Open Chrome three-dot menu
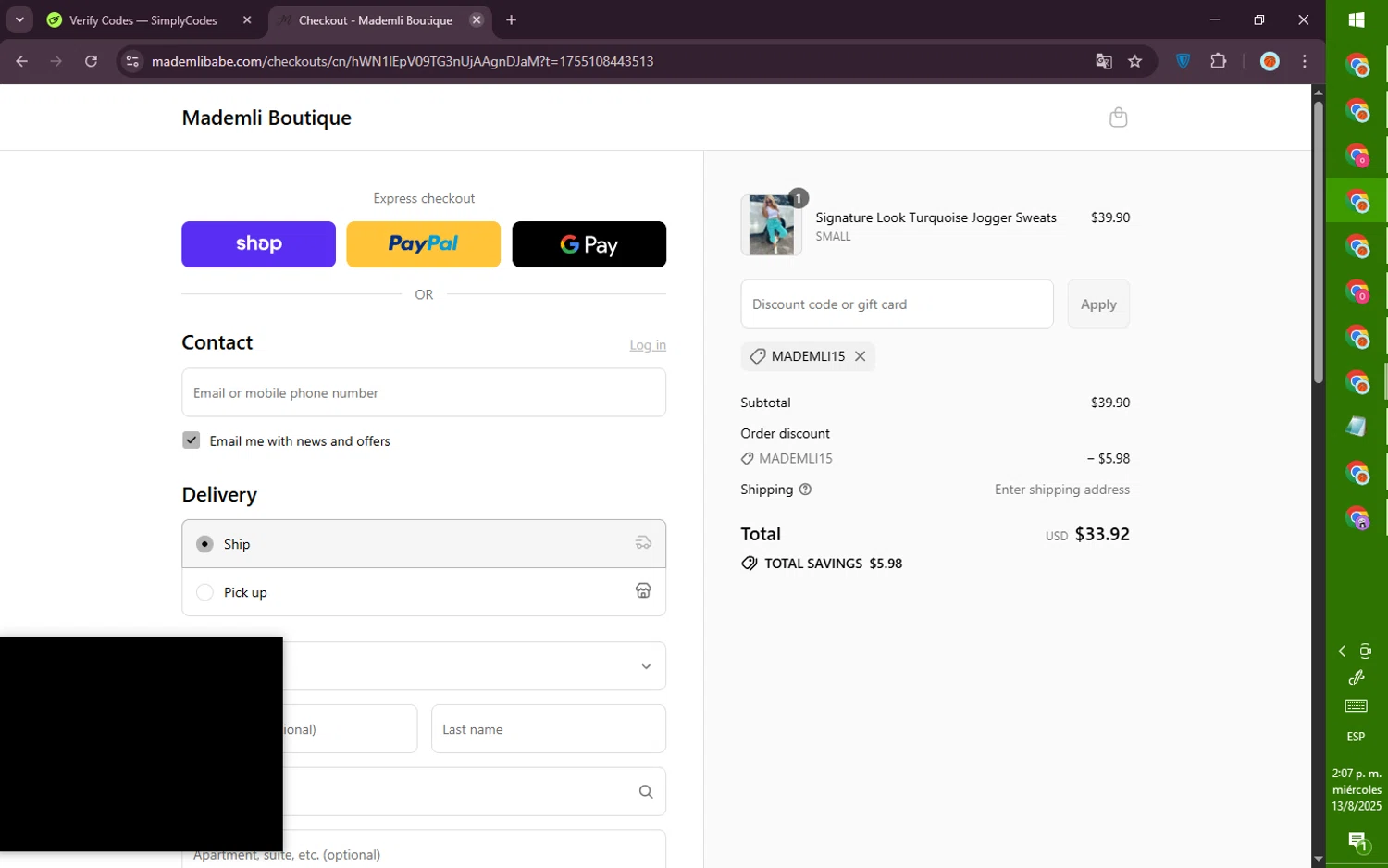The image size is (1388, 868). (1305, 61)
